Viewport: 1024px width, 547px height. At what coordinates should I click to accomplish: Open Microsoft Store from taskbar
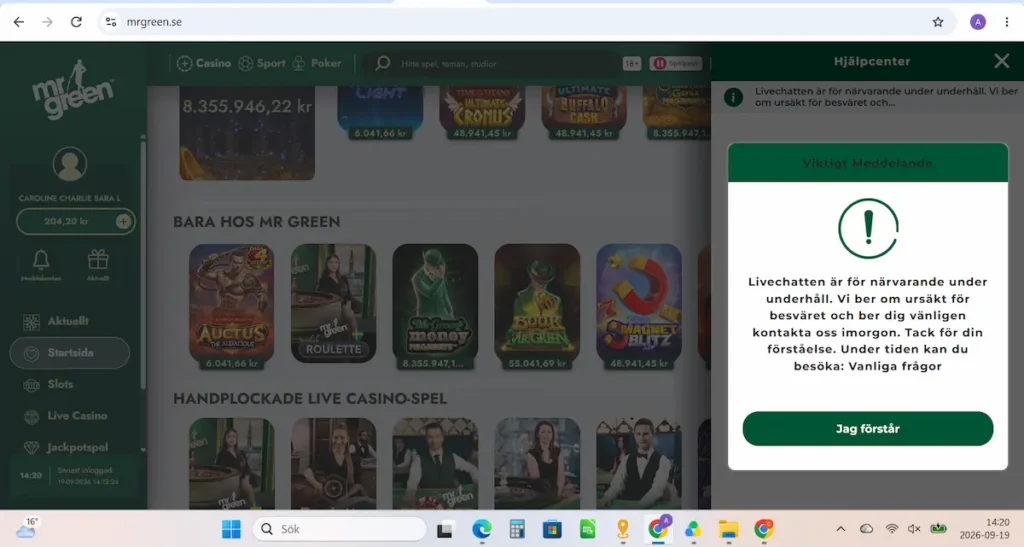pos(552,529)
